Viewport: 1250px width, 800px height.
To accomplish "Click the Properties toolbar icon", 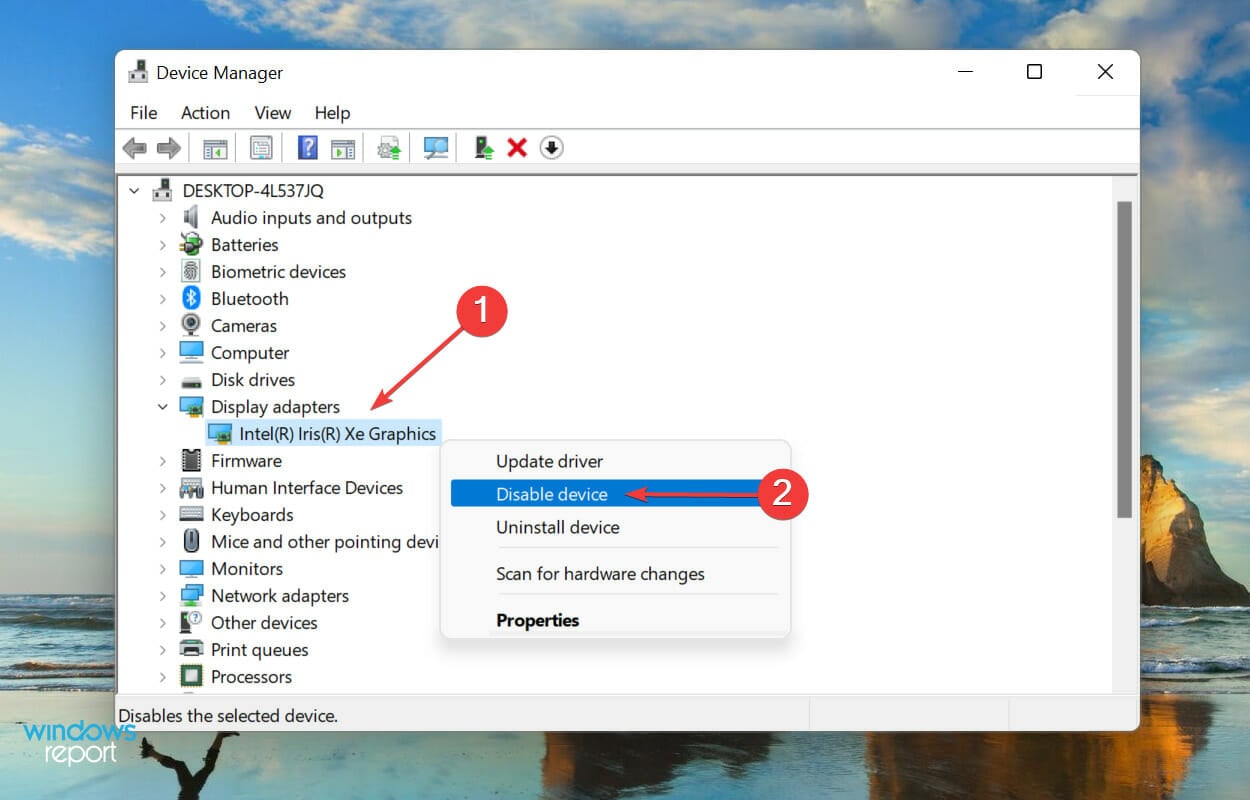I will (x=261, y=147).
